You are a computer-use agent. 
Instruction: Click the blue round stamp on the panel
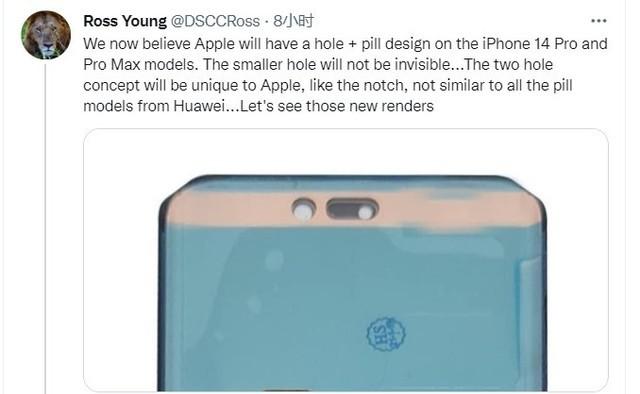(x=386, y=334)
